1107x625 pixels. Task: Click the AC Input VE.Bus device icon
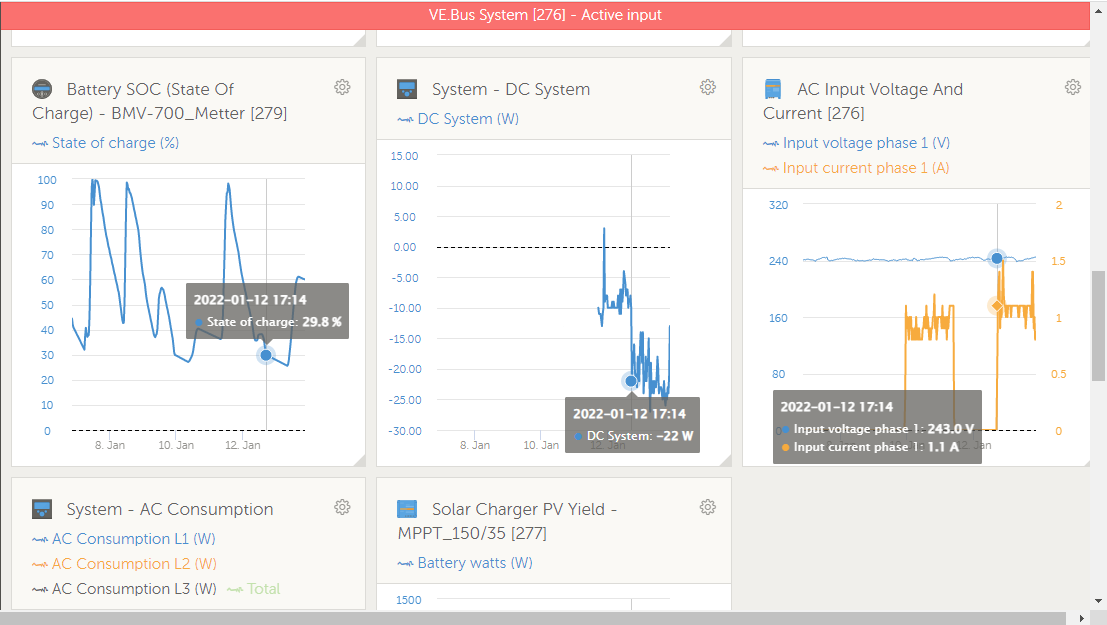click(773, 89)
